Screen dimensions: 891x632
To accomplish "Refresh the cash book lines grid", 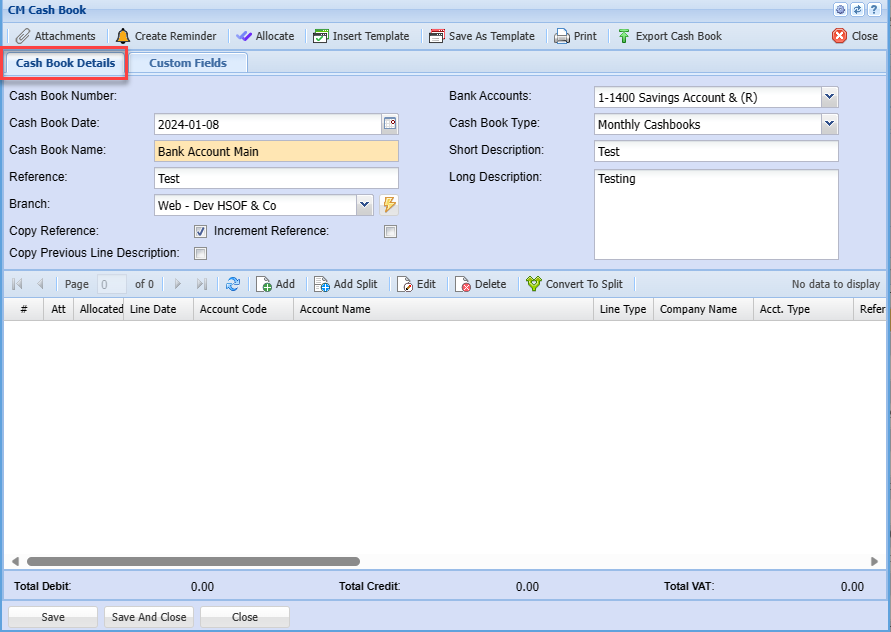I will [233, 284].
